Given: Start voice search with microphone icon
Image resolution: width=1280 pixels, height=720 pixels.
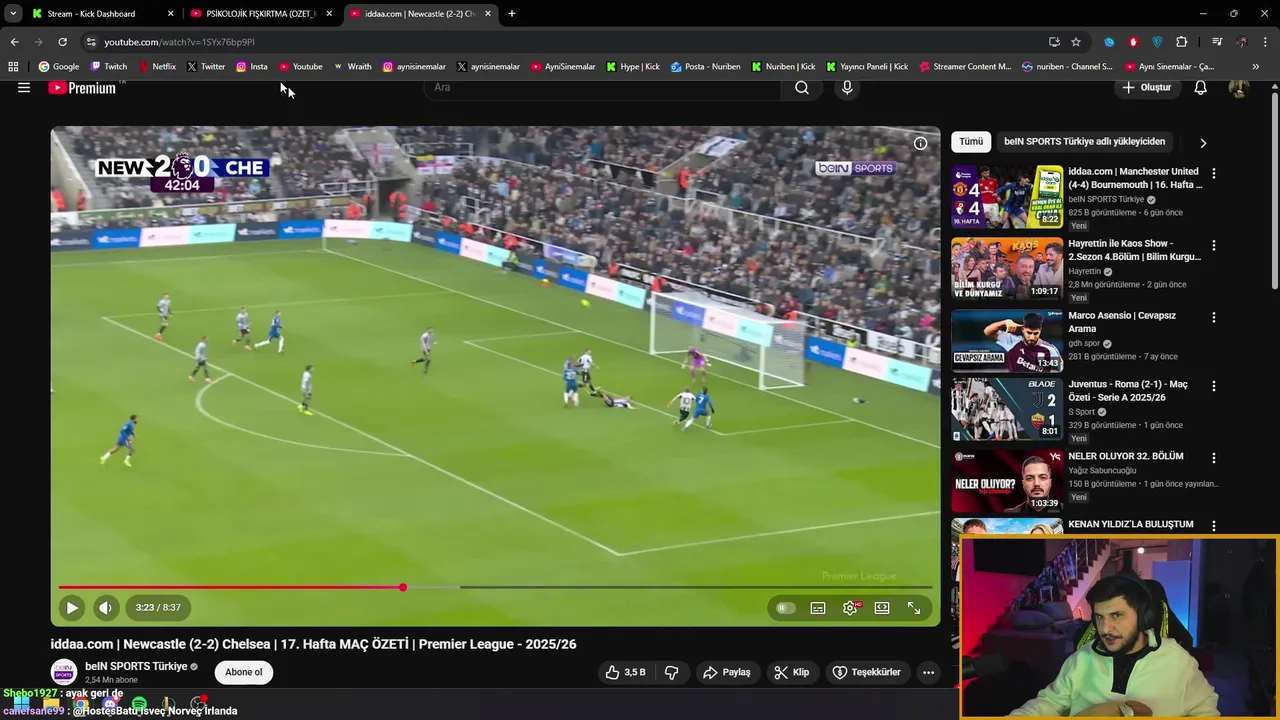Looking at the screenshot, I should [847, 88].
